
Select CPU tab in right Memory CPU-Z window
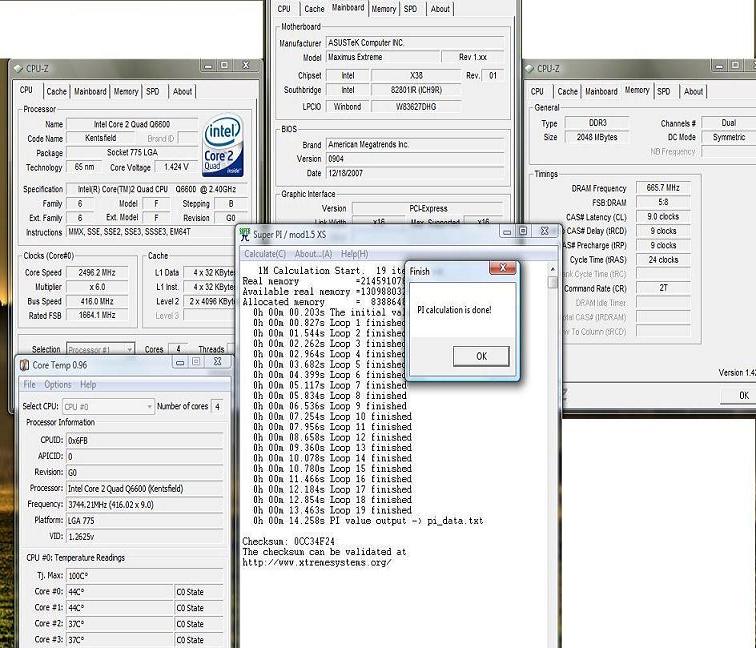(537, 91)
